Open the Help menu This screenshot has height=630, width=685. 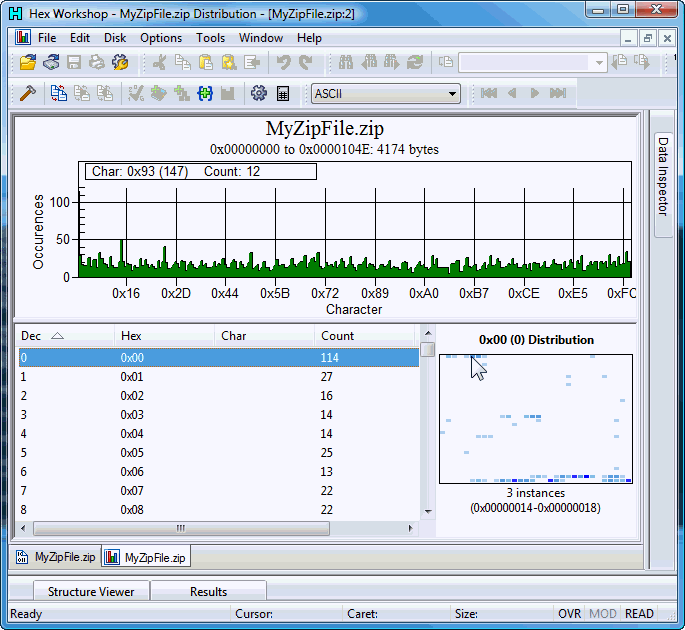tap(309, 38)
